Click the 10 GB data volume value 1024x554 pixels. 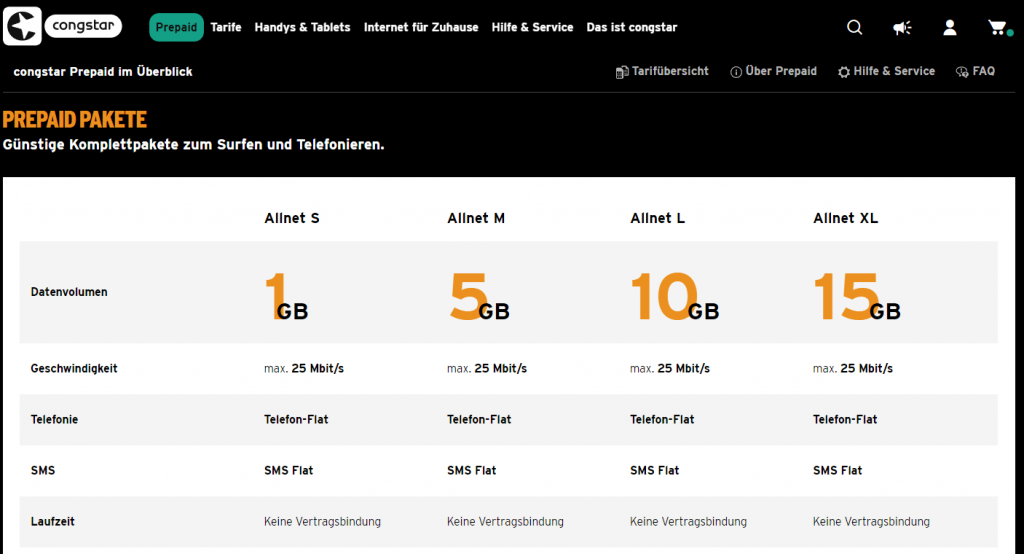tap(675, 297)
